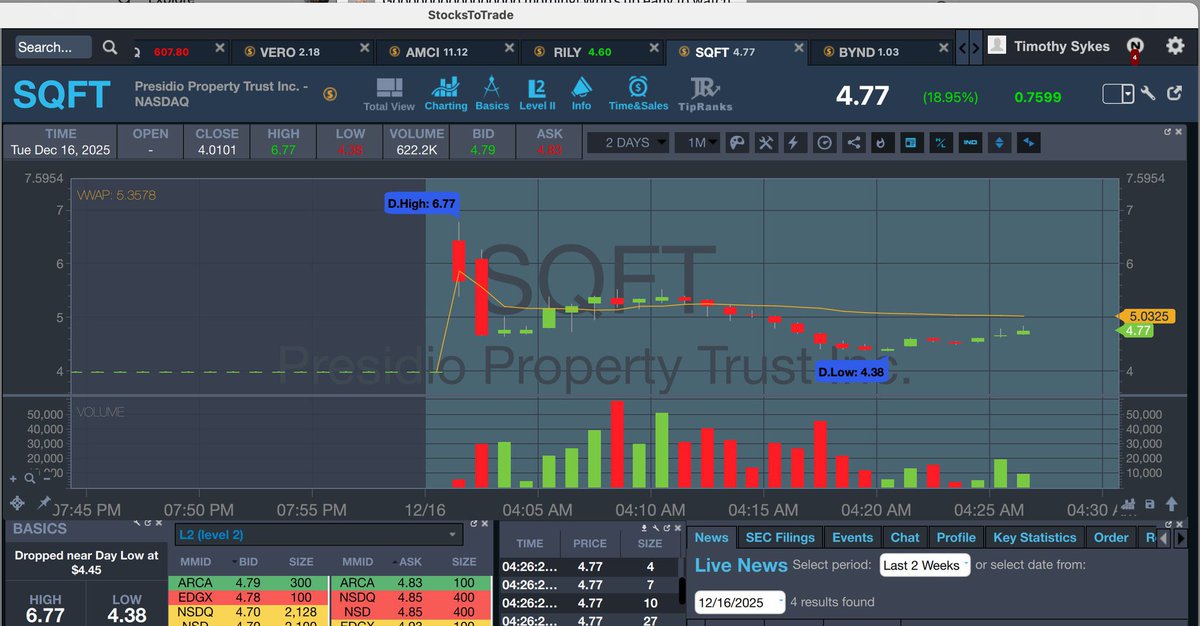Select the Chat tab
The image size is (1200, 626).
pyautogui.click(x=905, y=538)
